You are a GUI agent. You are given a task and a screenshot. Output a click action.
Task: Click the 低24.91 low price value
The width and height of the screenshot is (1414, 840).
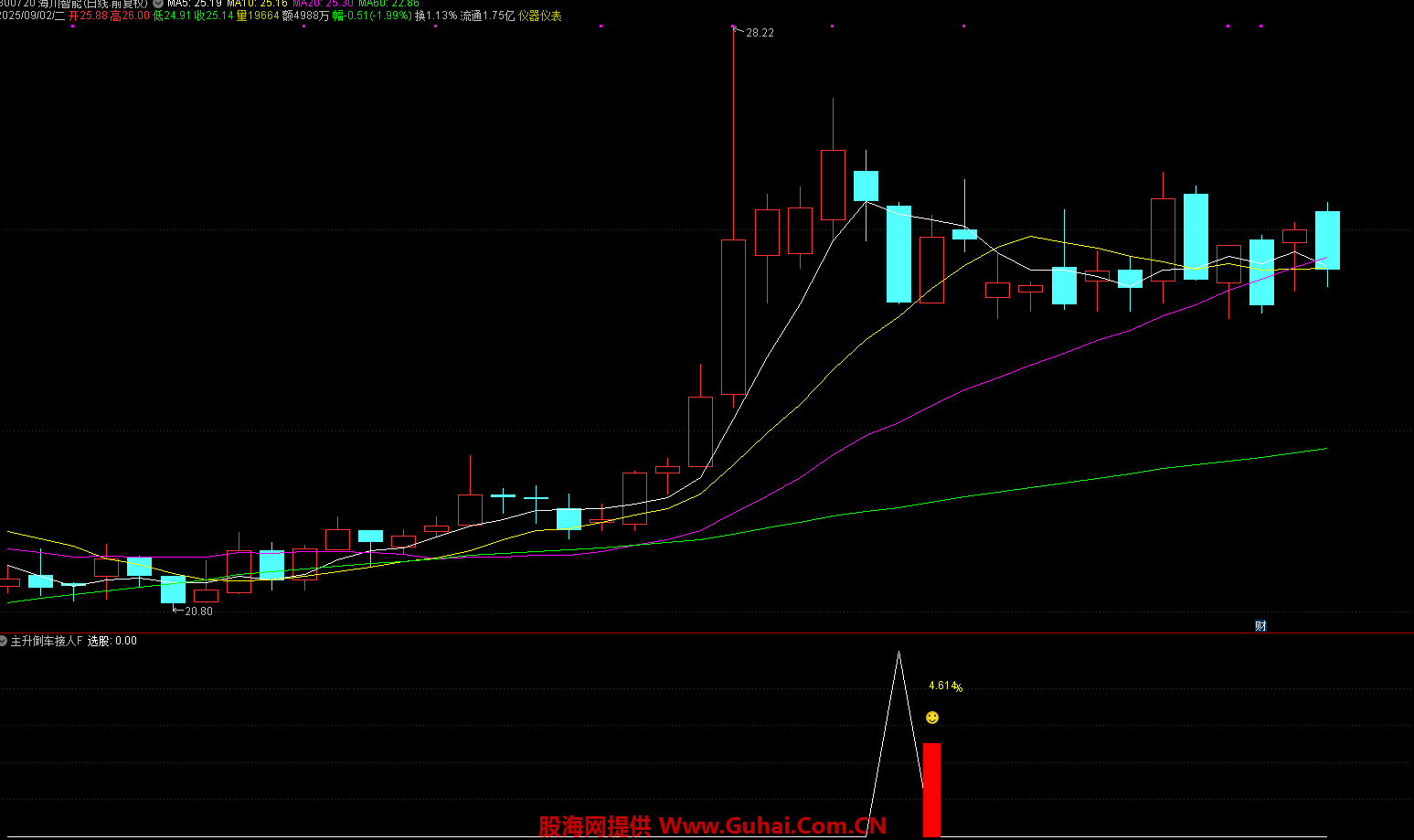(172, 16)
